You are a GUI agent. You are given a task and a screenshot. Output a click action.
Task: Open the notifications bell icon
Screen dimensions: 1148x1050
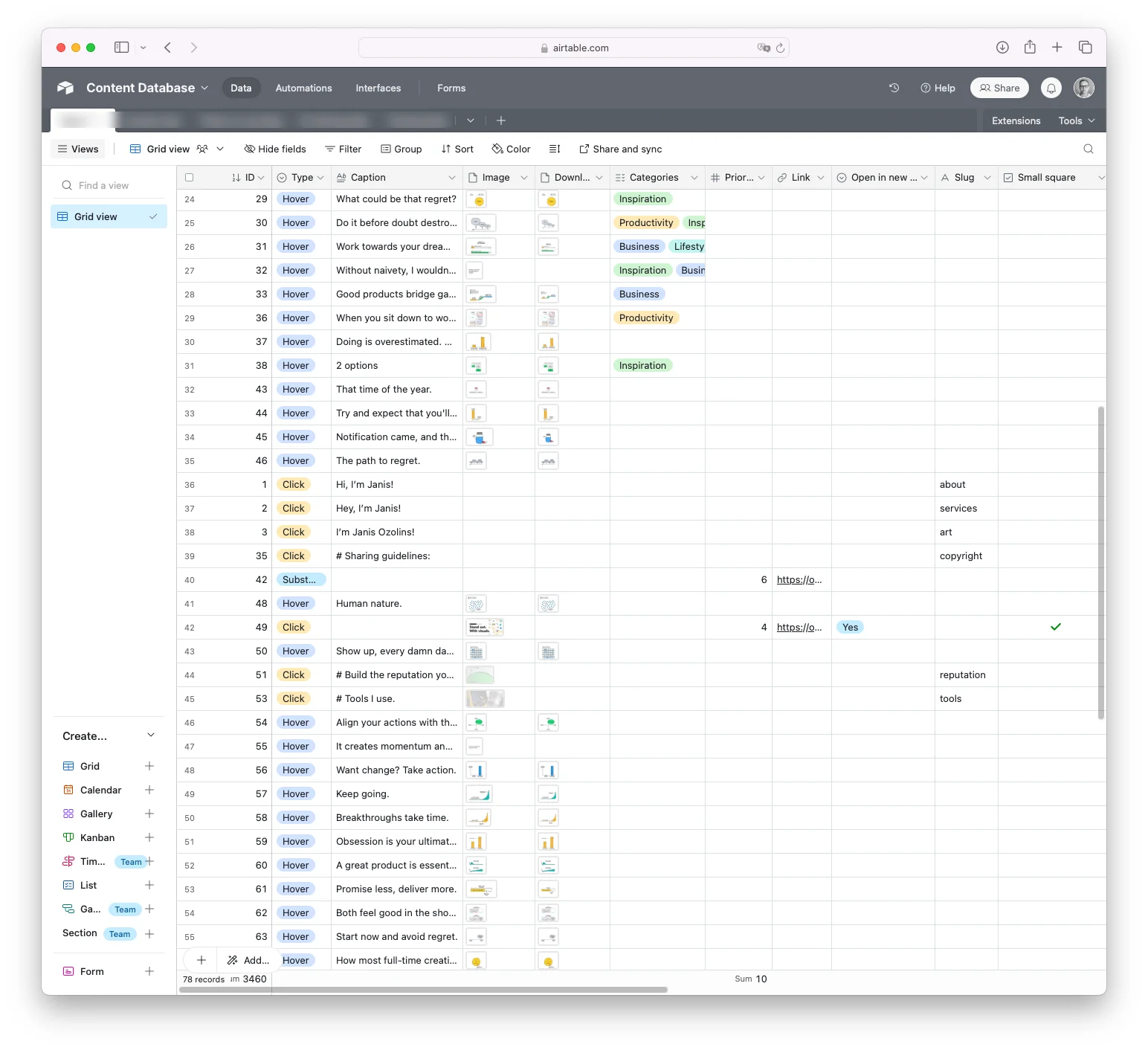1051,88
